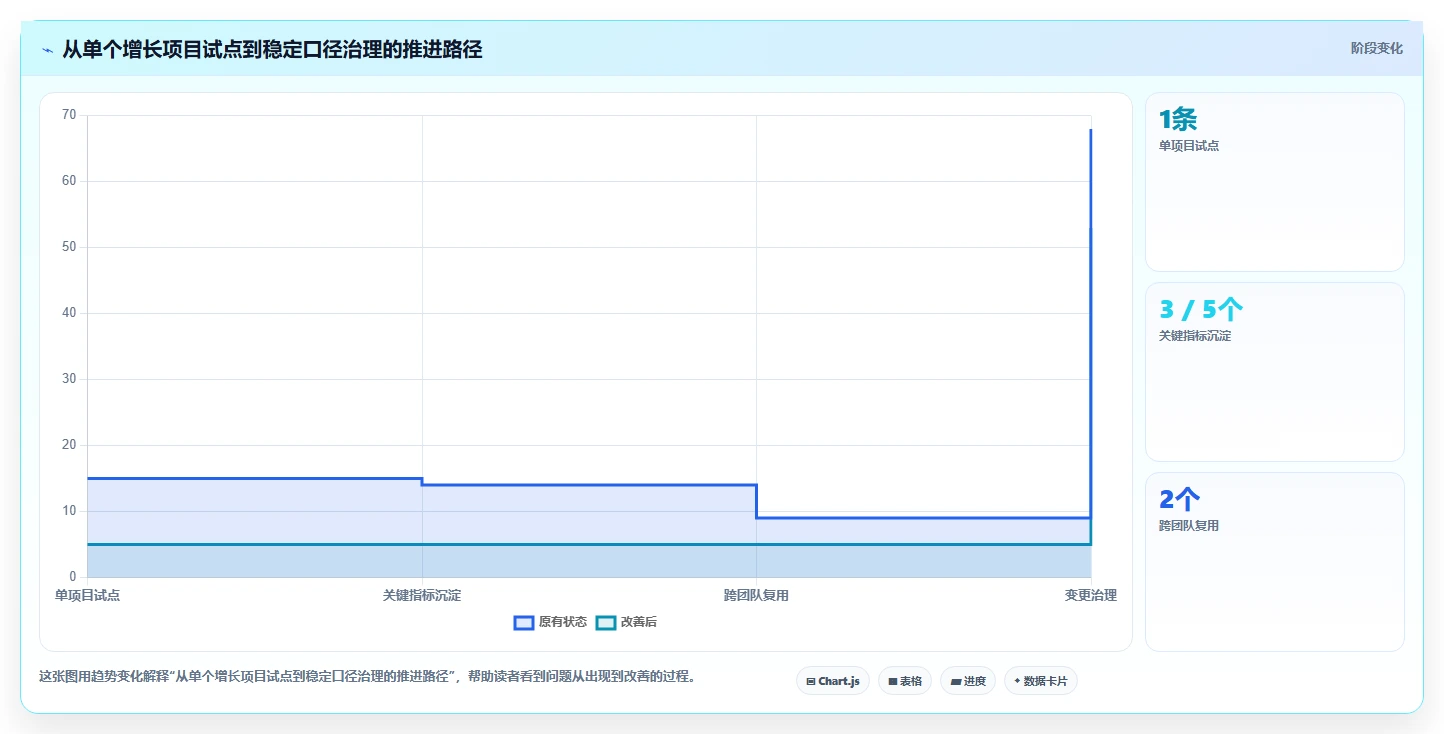Click the 阶段变化 label in header
Screen dimensions: 1444x734
tap(1377, 48)
